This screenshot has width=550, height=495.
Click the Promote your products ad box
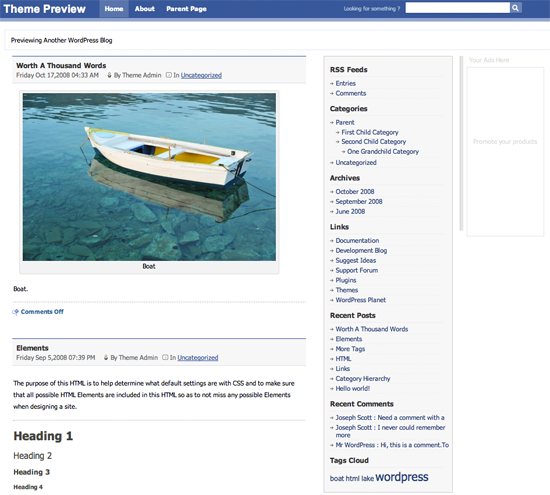505,152
